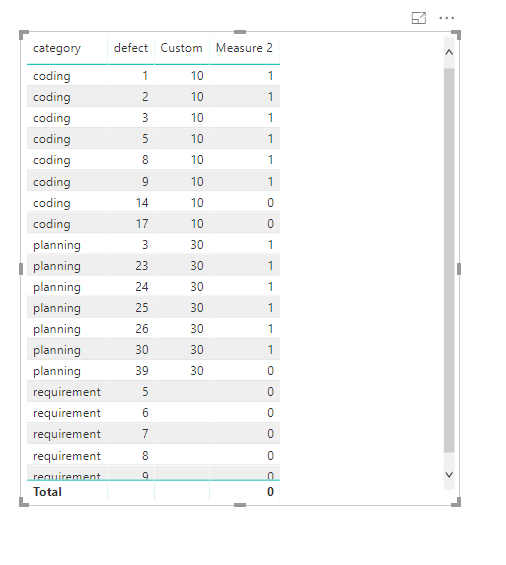Open focus mode for the table visual
The image size is (506, 565).
(x=419, y=18)
